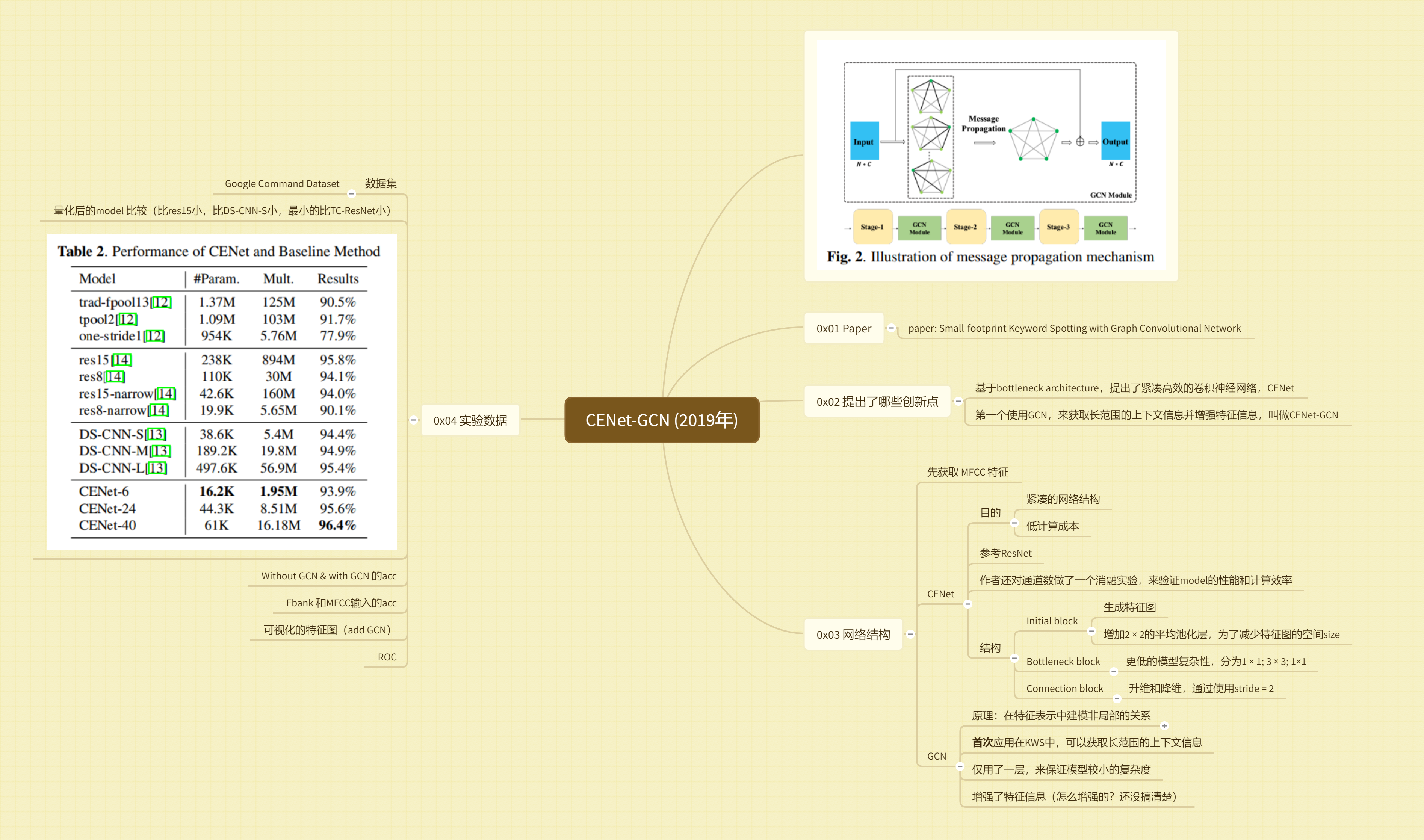Select the 0x03 网络结构 topic
The image size is (1424, 840).
tap(853, 635)
